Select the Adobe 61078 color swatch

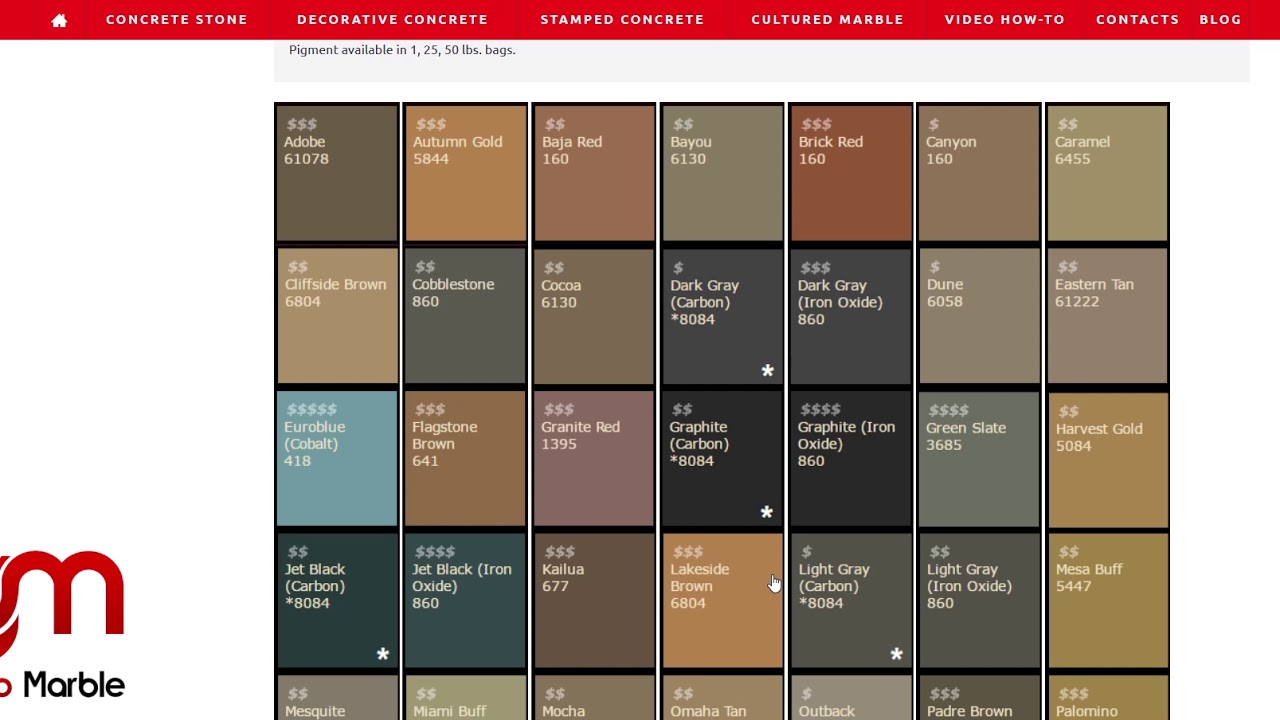(337, 173)
